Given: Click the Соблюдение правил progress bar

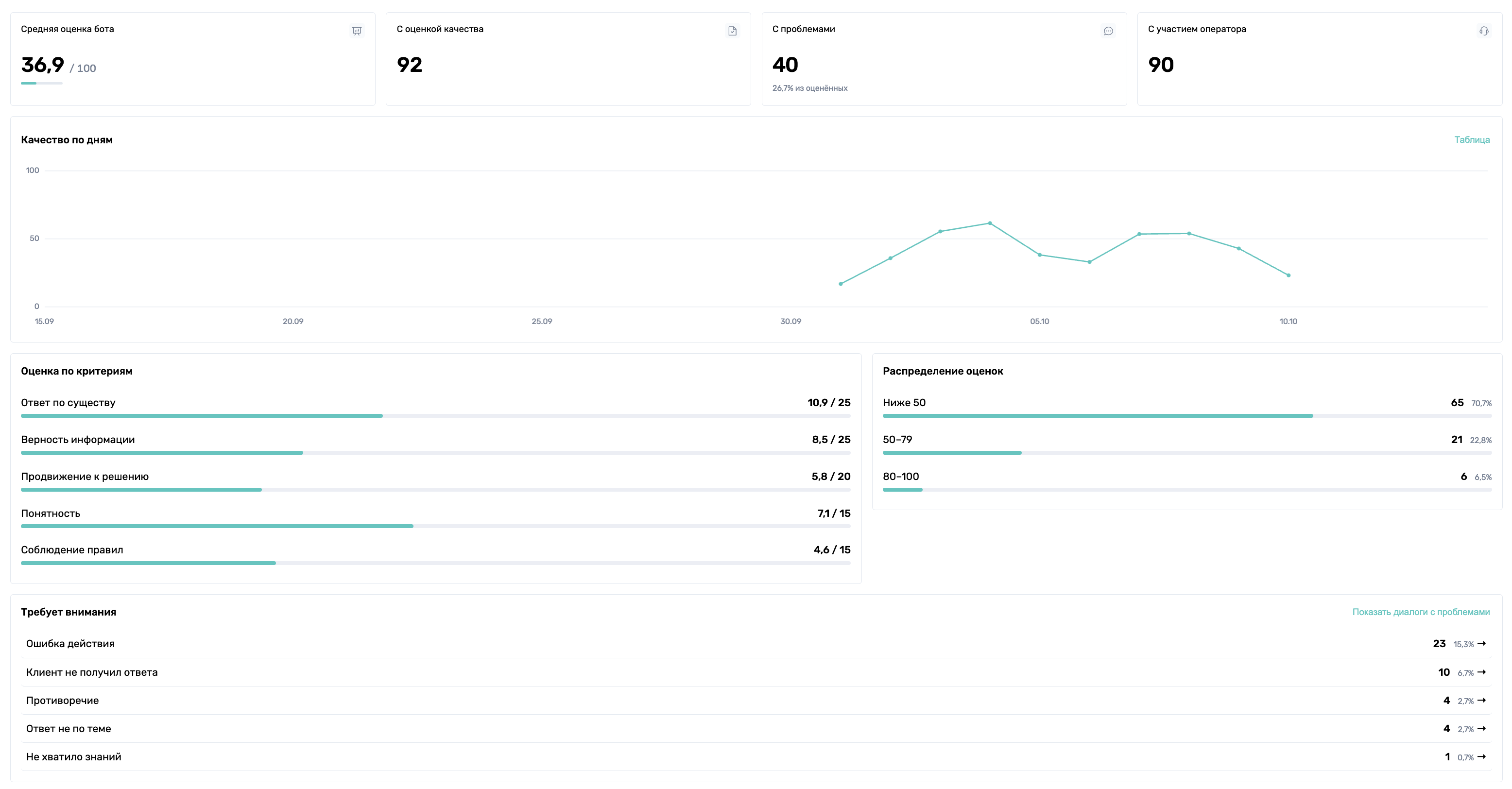Looking at the screenshot, I should coord(435,563).
